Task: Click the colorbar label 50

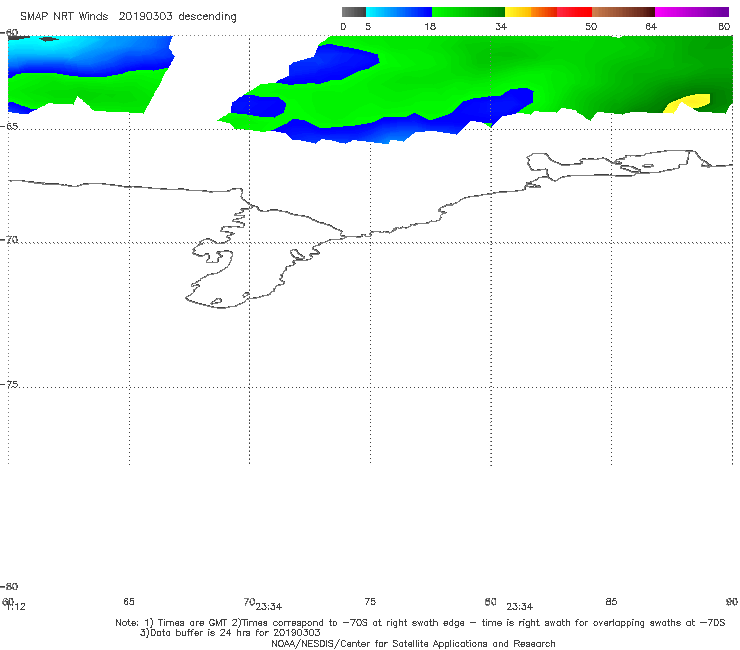Action: coord(591,26)
